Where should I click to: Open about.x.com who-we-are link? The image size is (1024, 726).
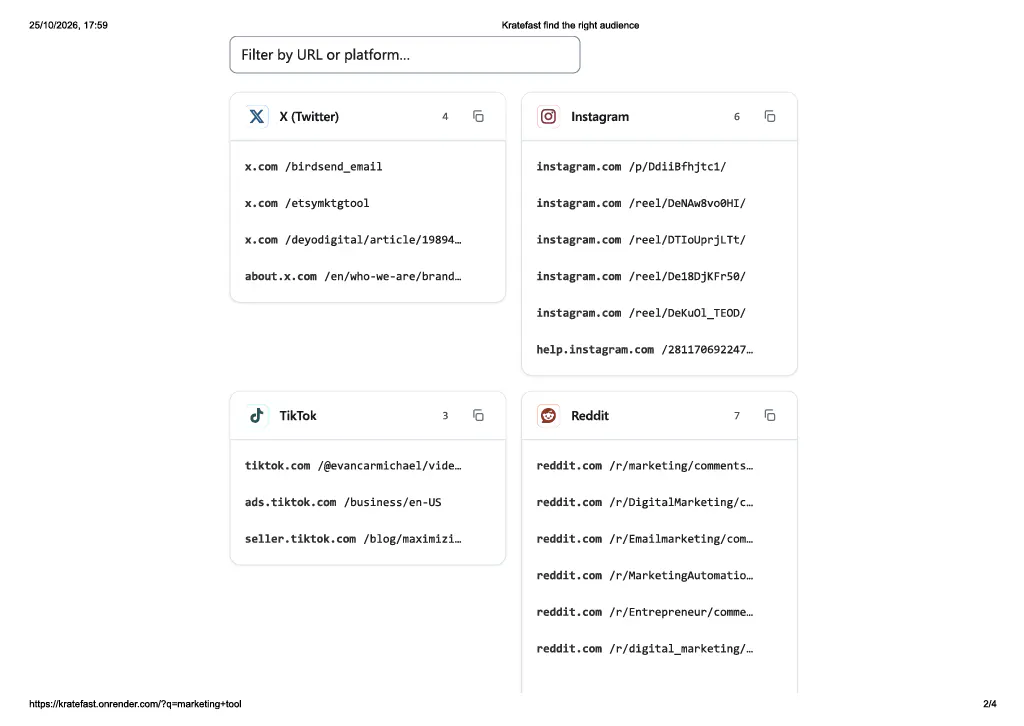(x=353, y=276)
